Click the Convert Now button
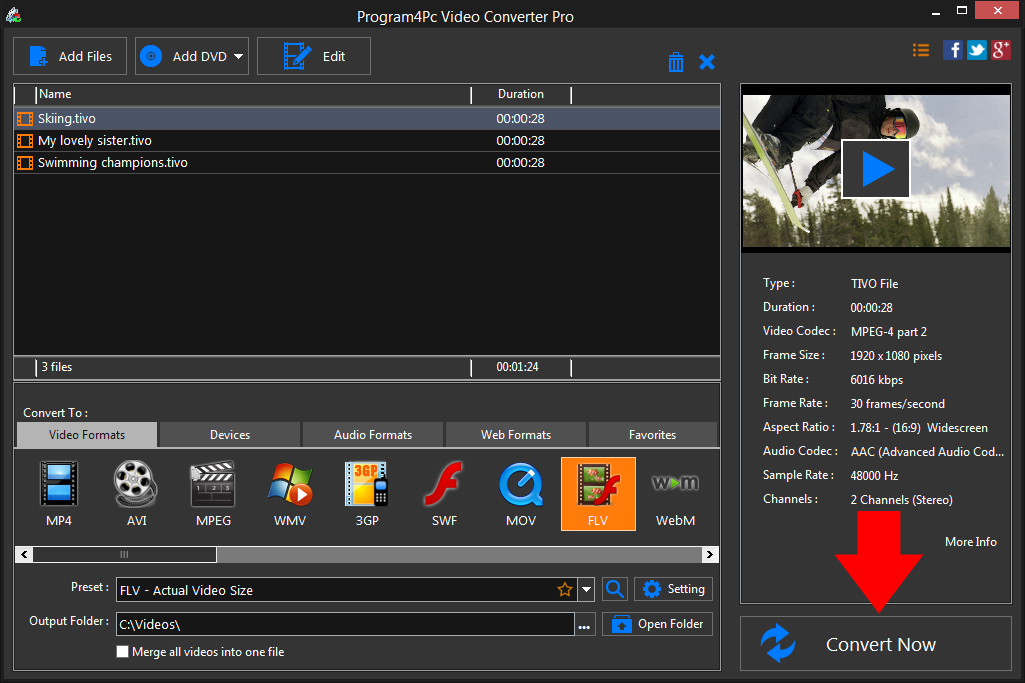 point(876,644)
